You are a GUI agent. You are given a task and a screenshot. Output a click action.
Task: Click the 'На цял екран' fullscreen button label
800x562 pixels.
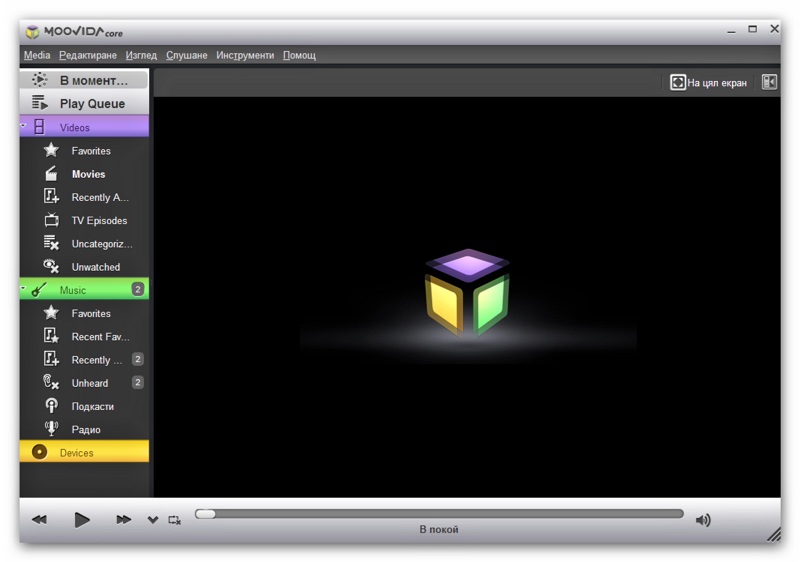(716, 83)
